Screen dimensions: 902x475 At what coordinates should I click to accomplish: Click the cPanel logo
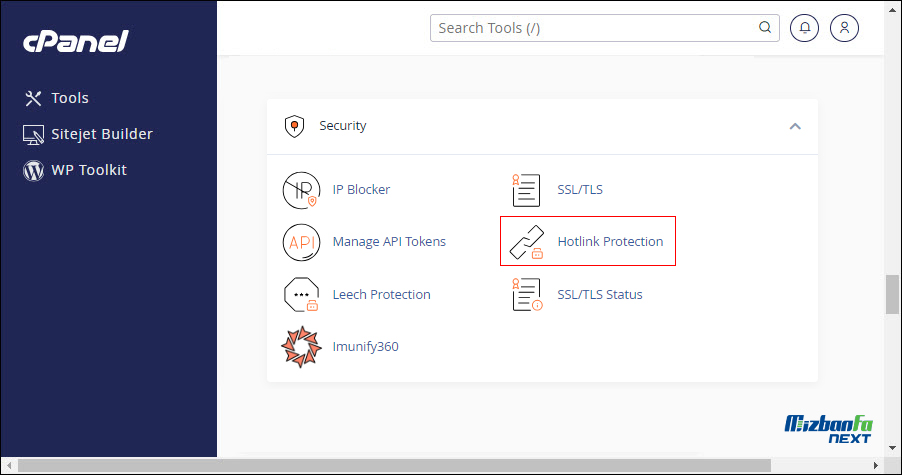(x=75, y=41)
